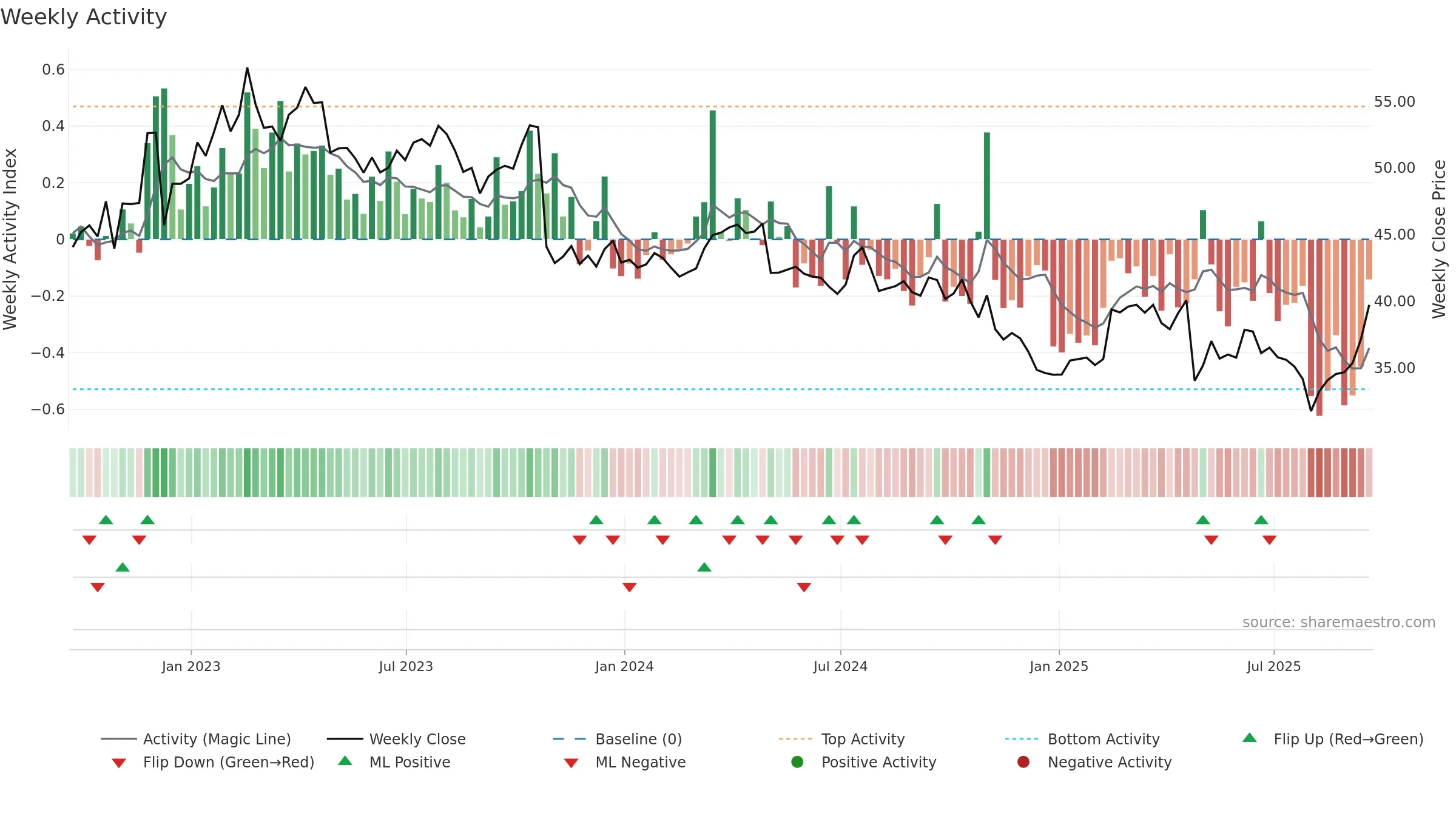Click the Weekly Close legend entry
The image size is (1456, 819).
(396, 739)
